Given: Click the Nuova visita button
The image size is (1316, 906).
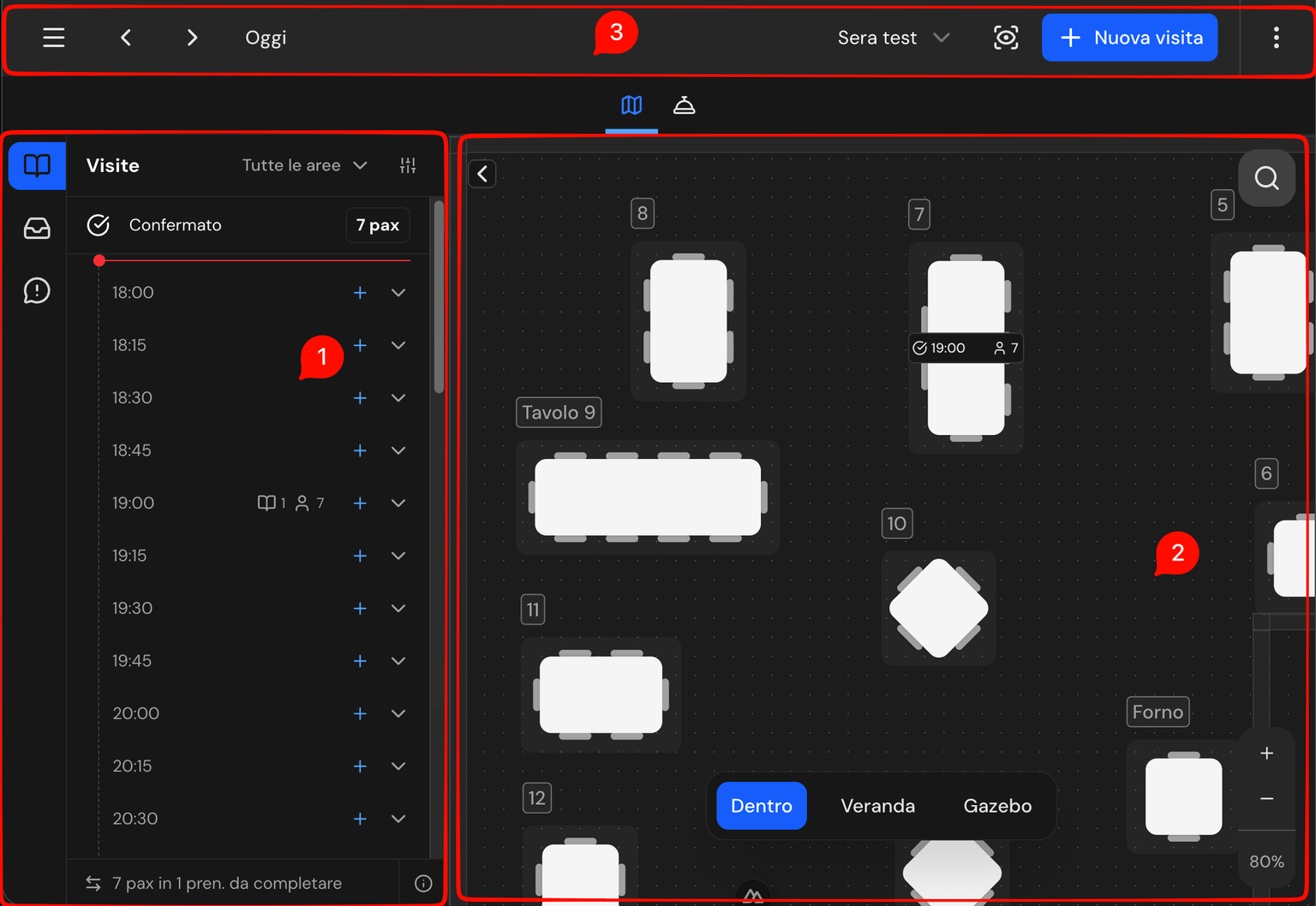Looking at the screenshot, I should (x=1129, y=38).
